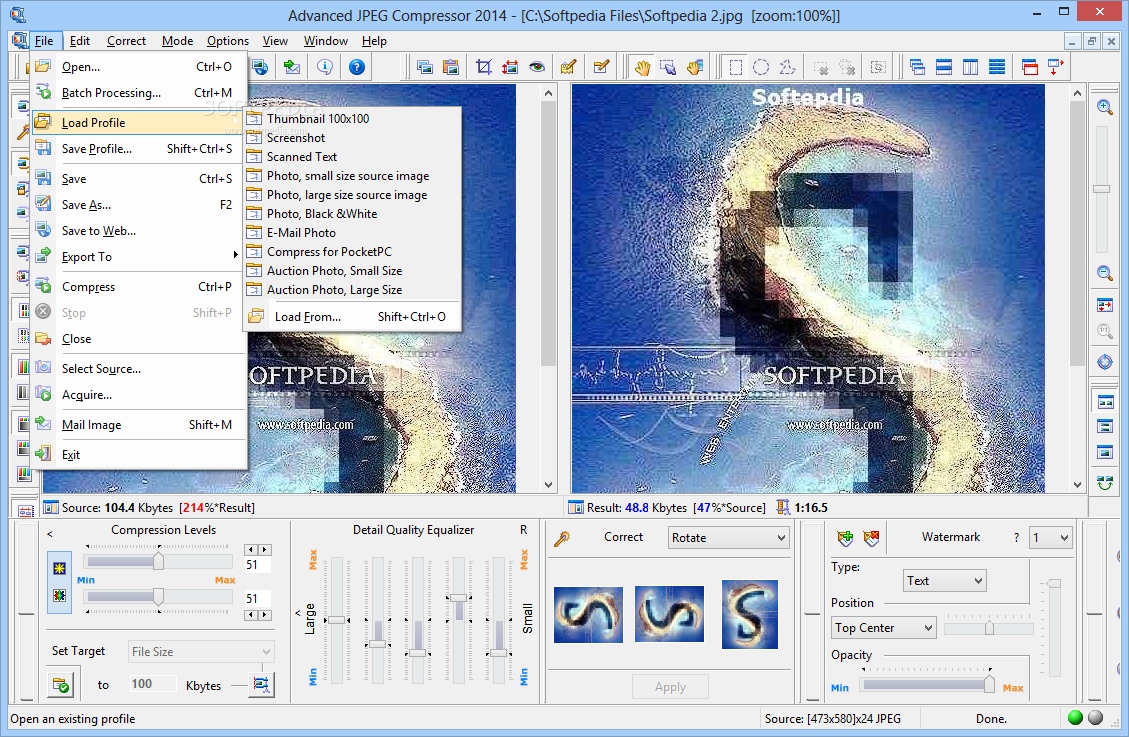1129x737 pixels.
Task: Click the target settings folder check icon
Action: tap(61, 684)
